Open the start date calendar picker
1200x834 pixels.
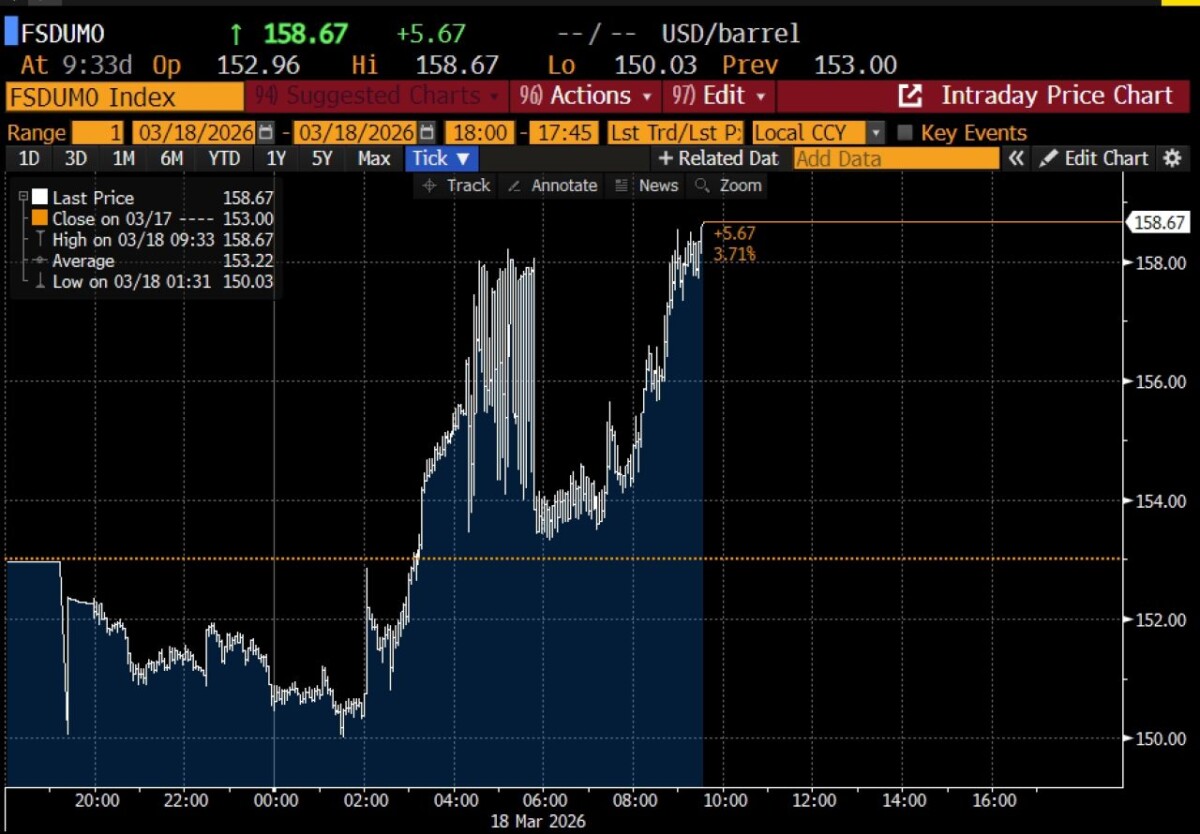(x=265, y=133)
